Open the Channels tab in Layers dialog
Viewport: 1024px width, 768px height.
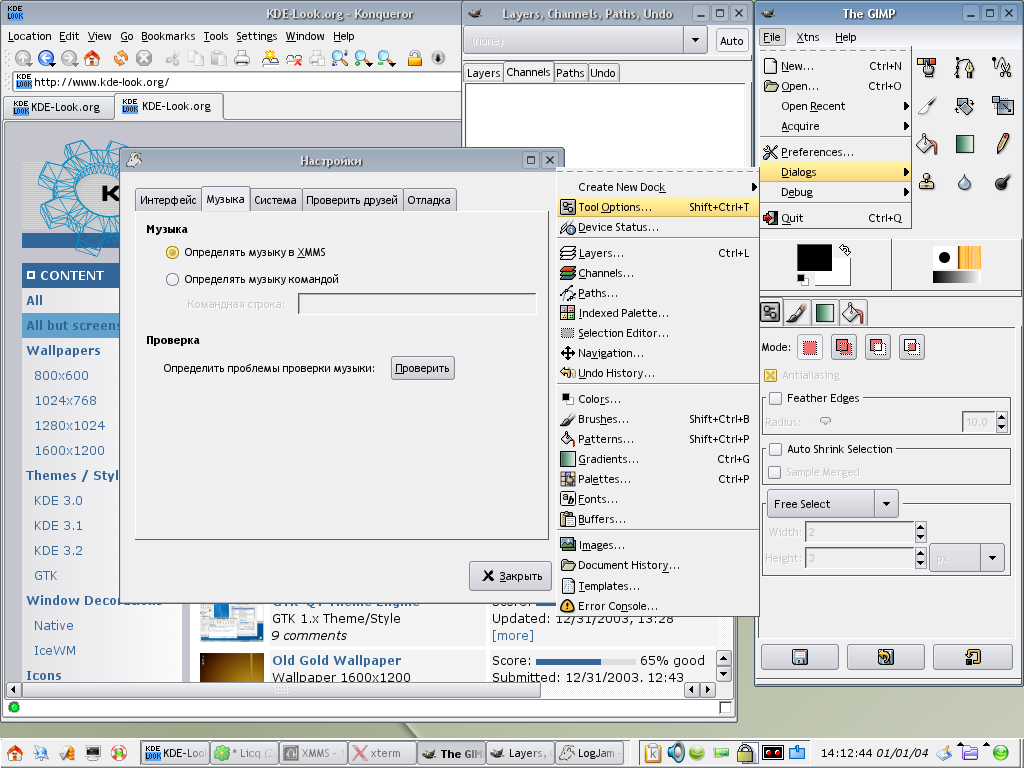pyautogui.click(x=528, y=72)
